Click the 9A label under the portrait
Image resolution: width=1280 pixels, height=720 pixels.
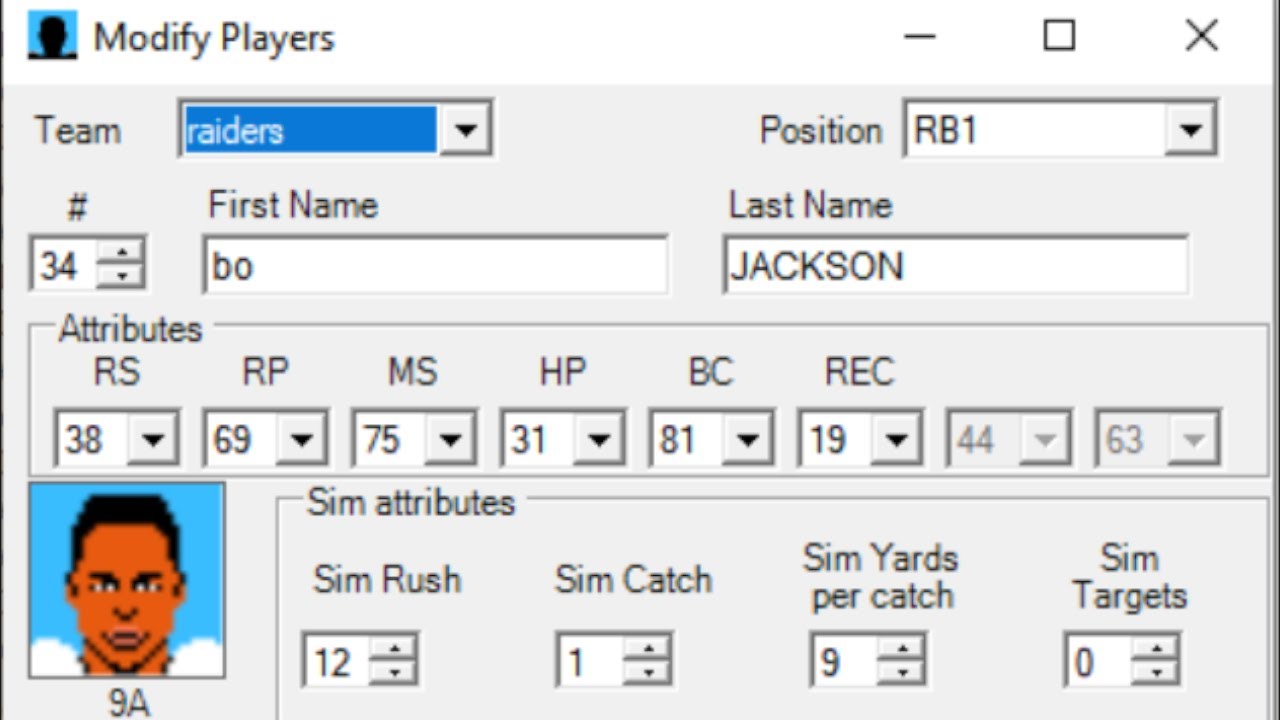128,703
